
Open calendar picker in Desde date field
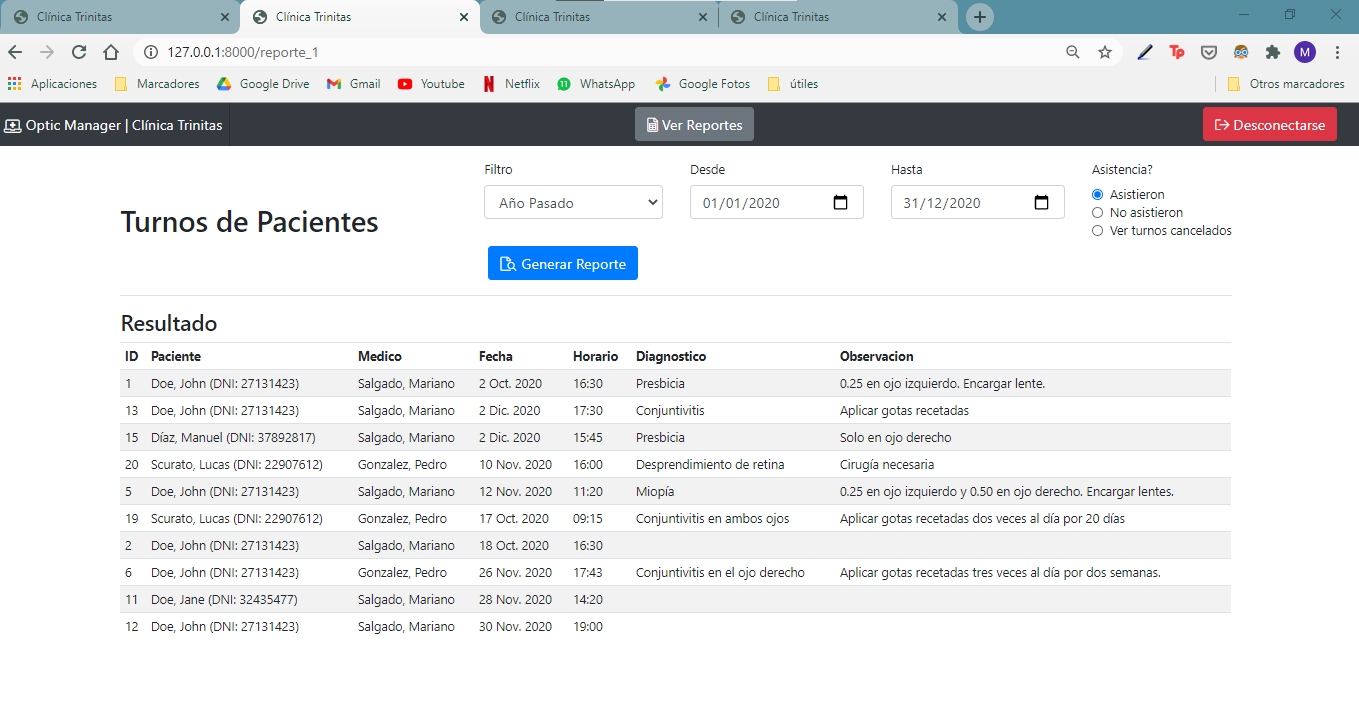pos(841,202)
